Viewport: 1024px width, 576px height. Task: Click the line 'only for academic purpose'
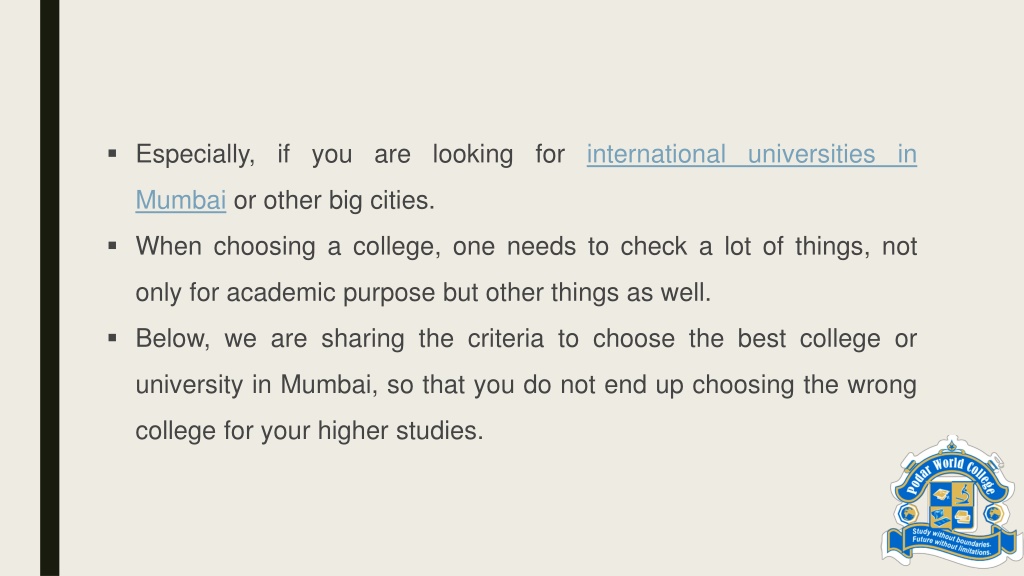(x=423, y=293)
